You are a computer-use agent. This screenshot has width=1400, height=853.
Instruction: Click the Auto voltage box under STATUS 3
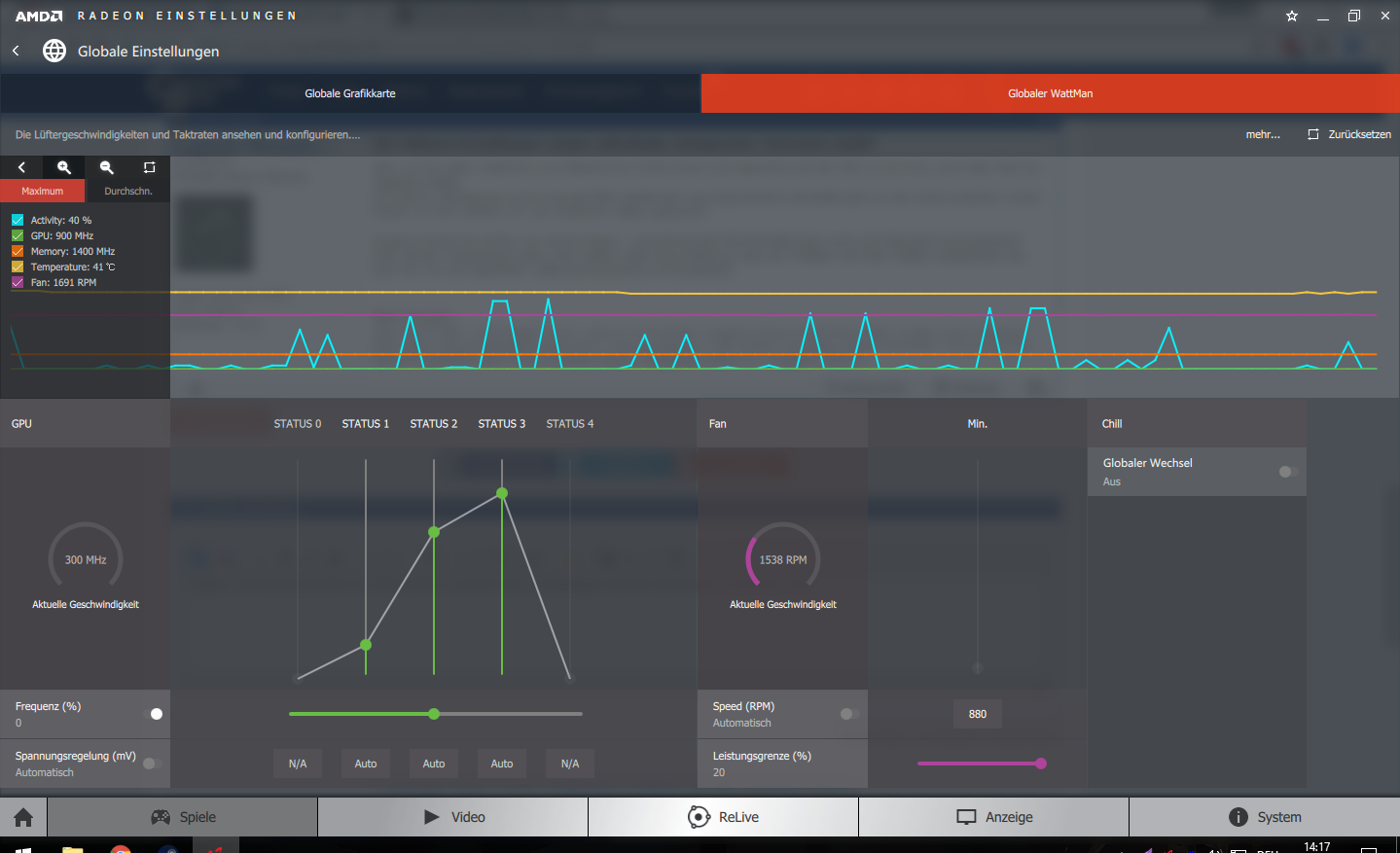pos(502,764)
